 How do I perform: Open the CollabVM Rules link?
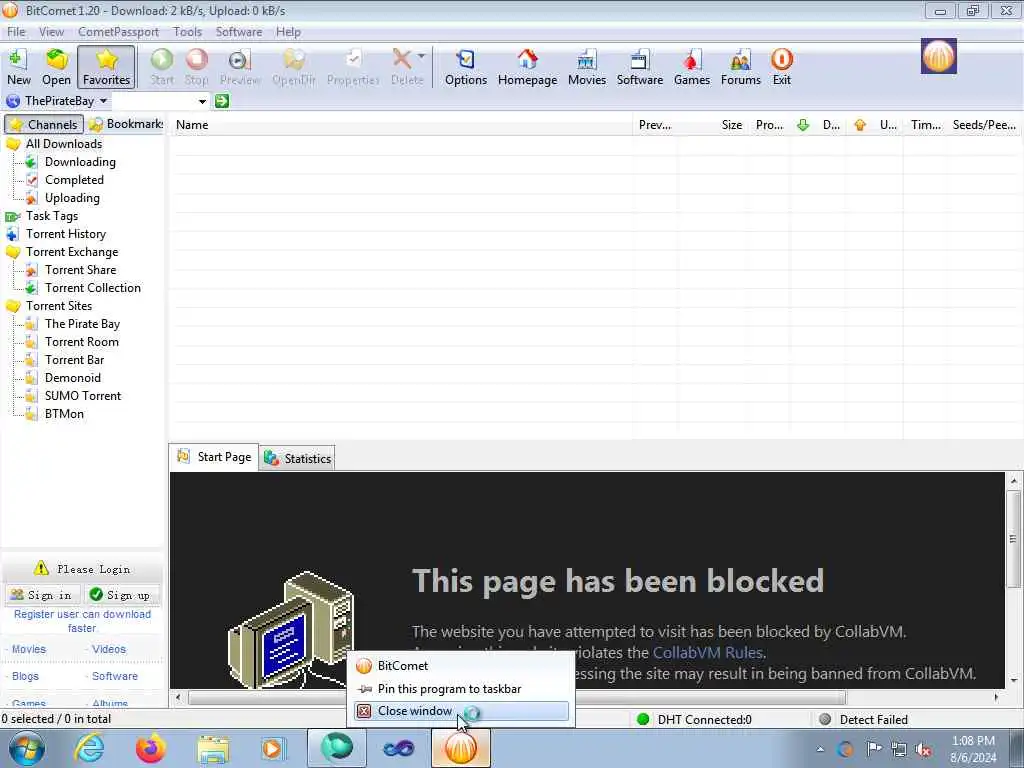[x=707, y=652]
